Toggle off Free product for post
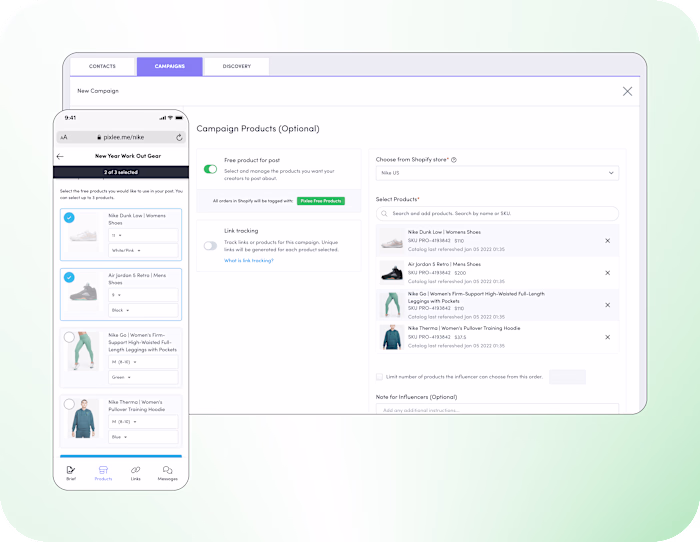The image size is (700, 542). (210, 169)
